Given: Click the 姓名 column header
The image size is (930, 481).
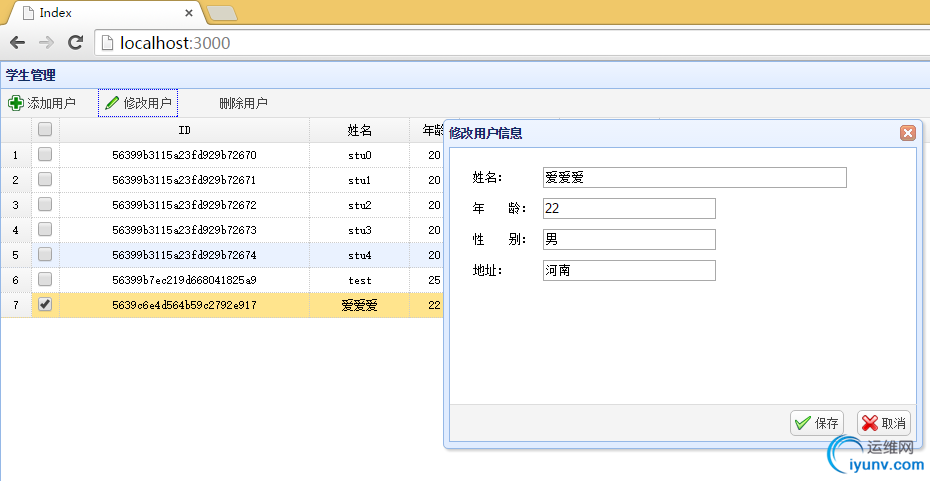Looking at the screenshot, I should (359, 130).
